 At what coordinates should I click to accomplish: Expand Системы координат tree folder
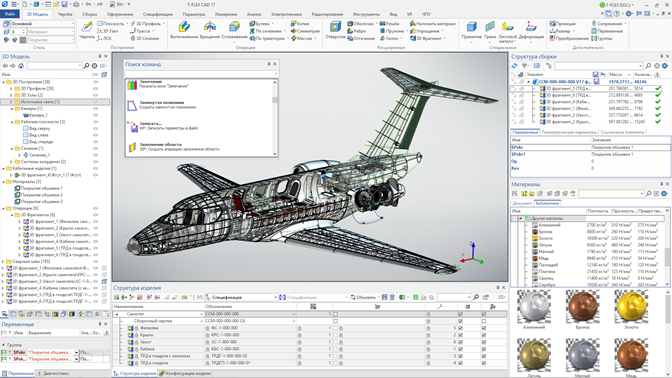point(11,162)
